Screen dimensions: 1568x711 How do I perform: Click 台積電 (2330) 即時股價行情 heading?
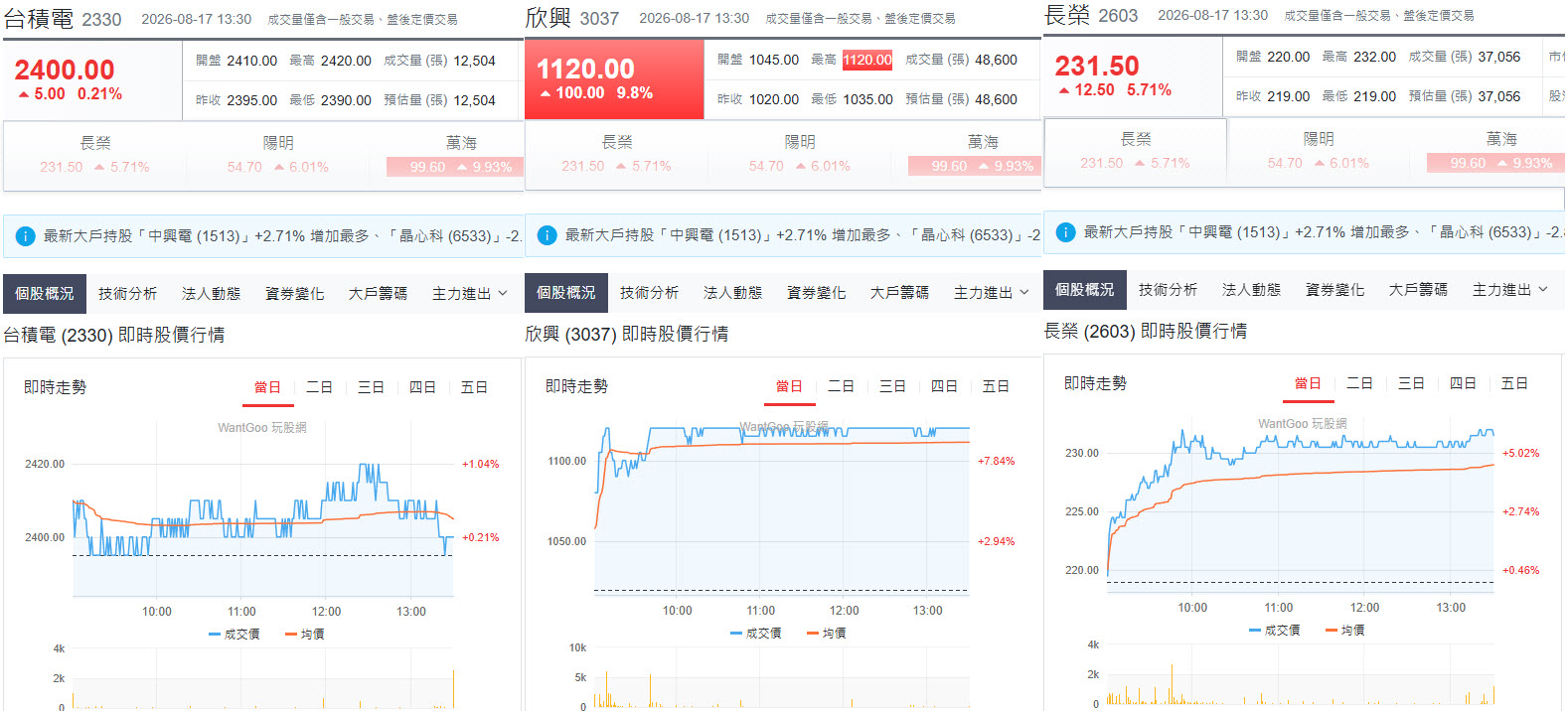[x=113, y=336]
